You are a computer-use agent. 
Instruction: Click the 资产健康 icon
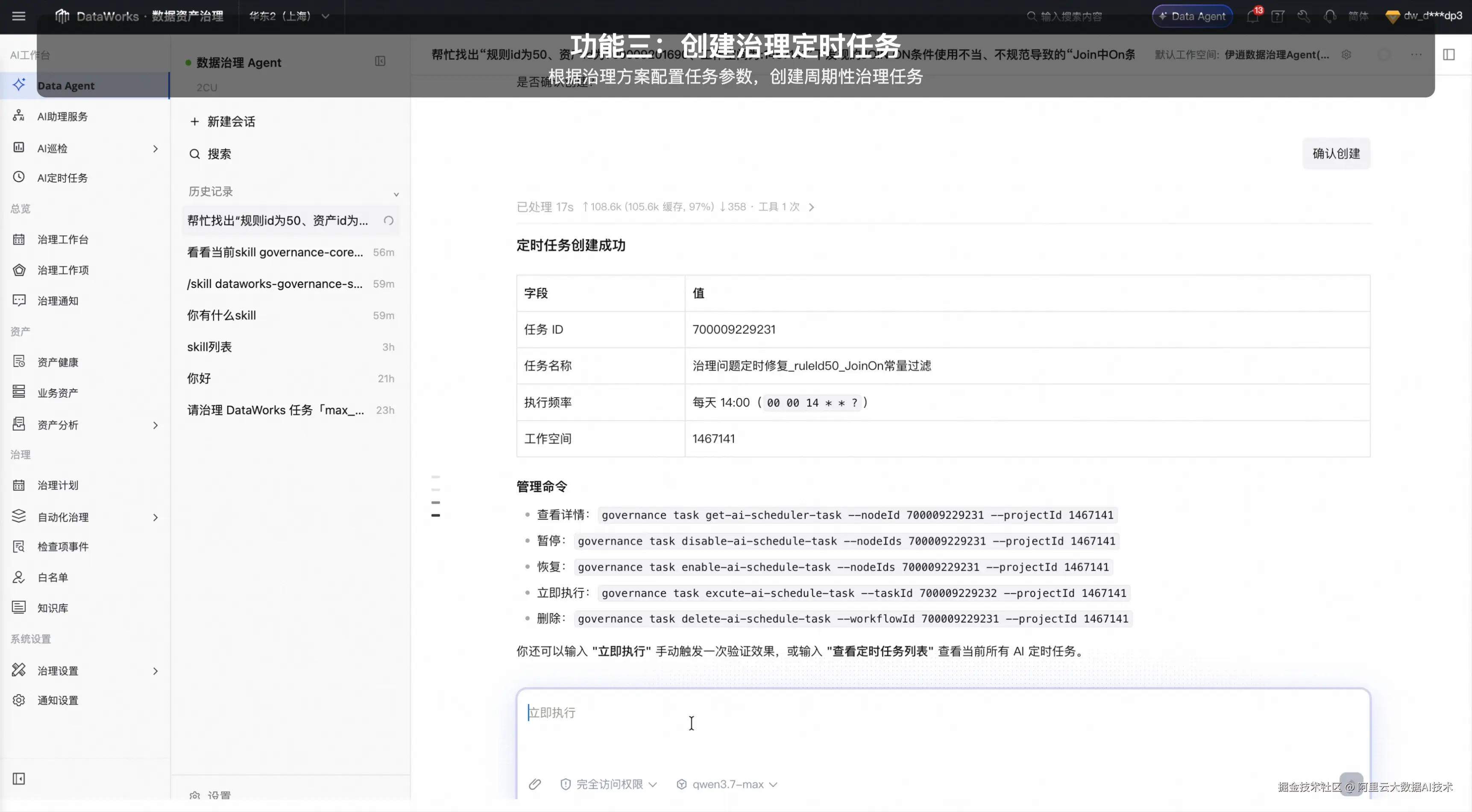point(19,362)
